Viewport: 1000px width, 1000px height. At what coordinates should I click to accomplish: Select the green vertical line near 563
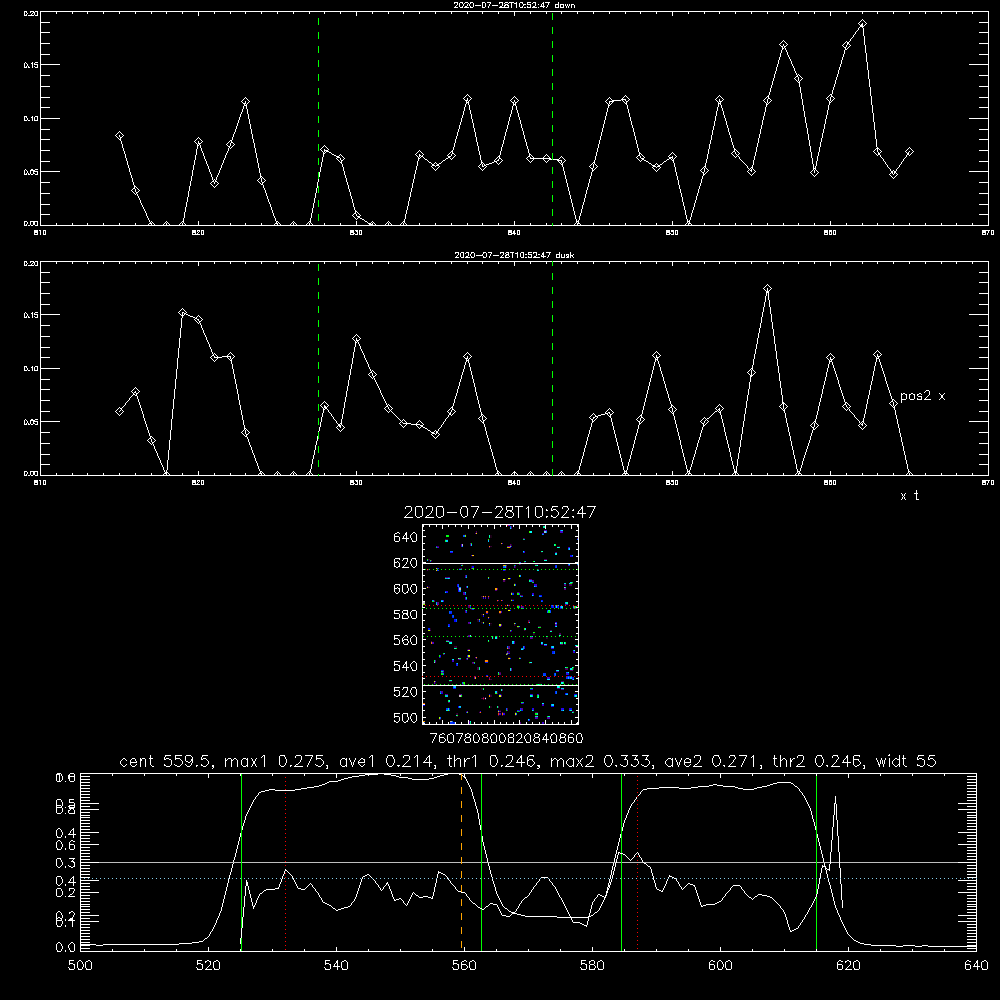[x=481, y=862]
